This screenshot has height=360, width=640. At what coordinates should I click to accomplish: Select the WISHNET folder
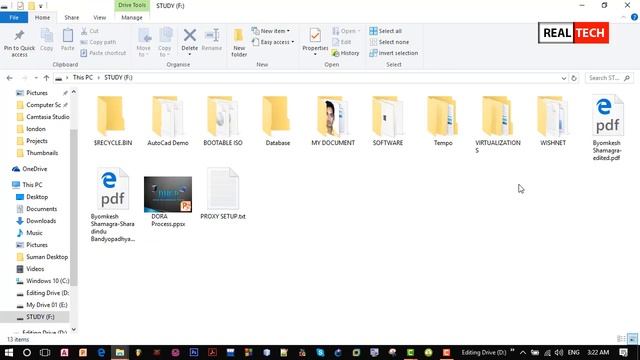click(x=553, y=121)
